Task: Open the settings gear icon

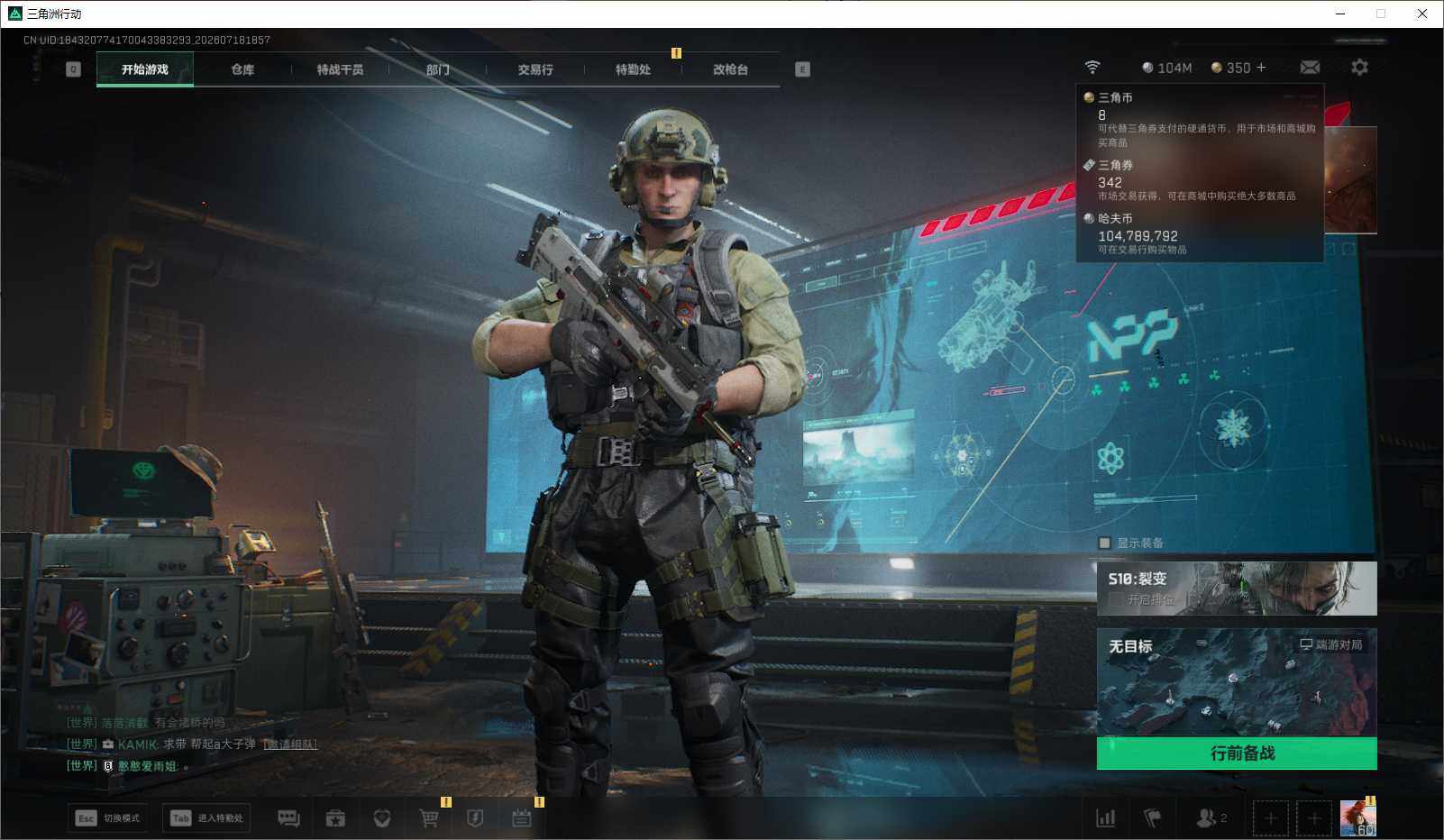Action: 1359,68
